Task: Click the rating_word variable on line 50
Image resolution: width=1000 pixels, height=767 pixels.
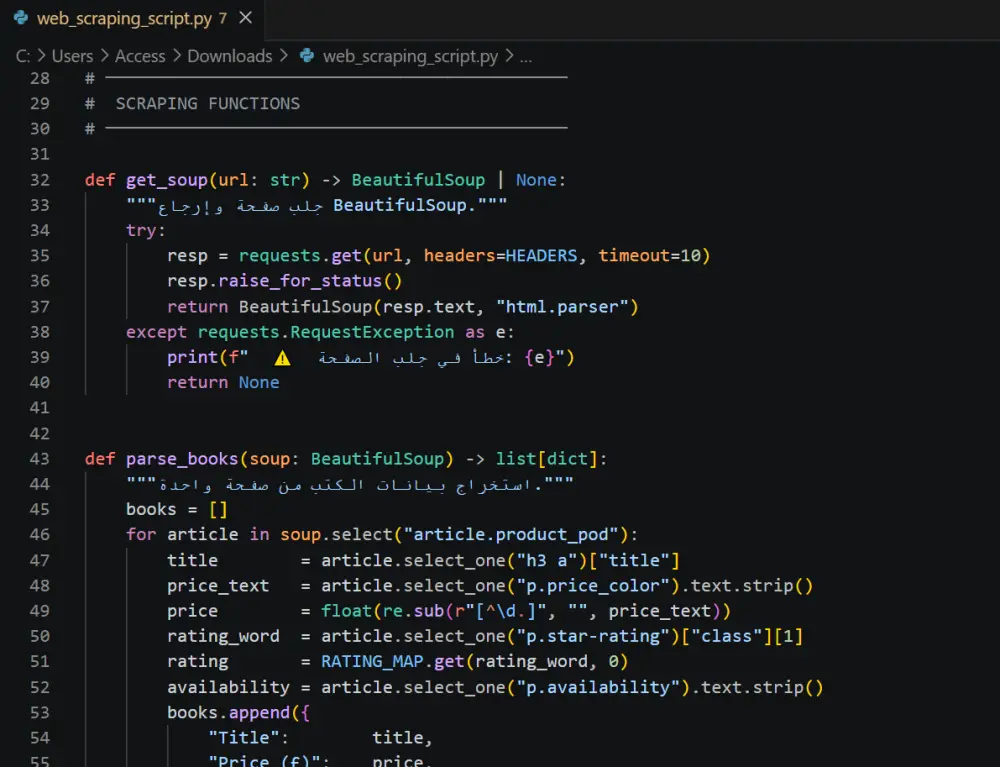Action: coord(223,636)
